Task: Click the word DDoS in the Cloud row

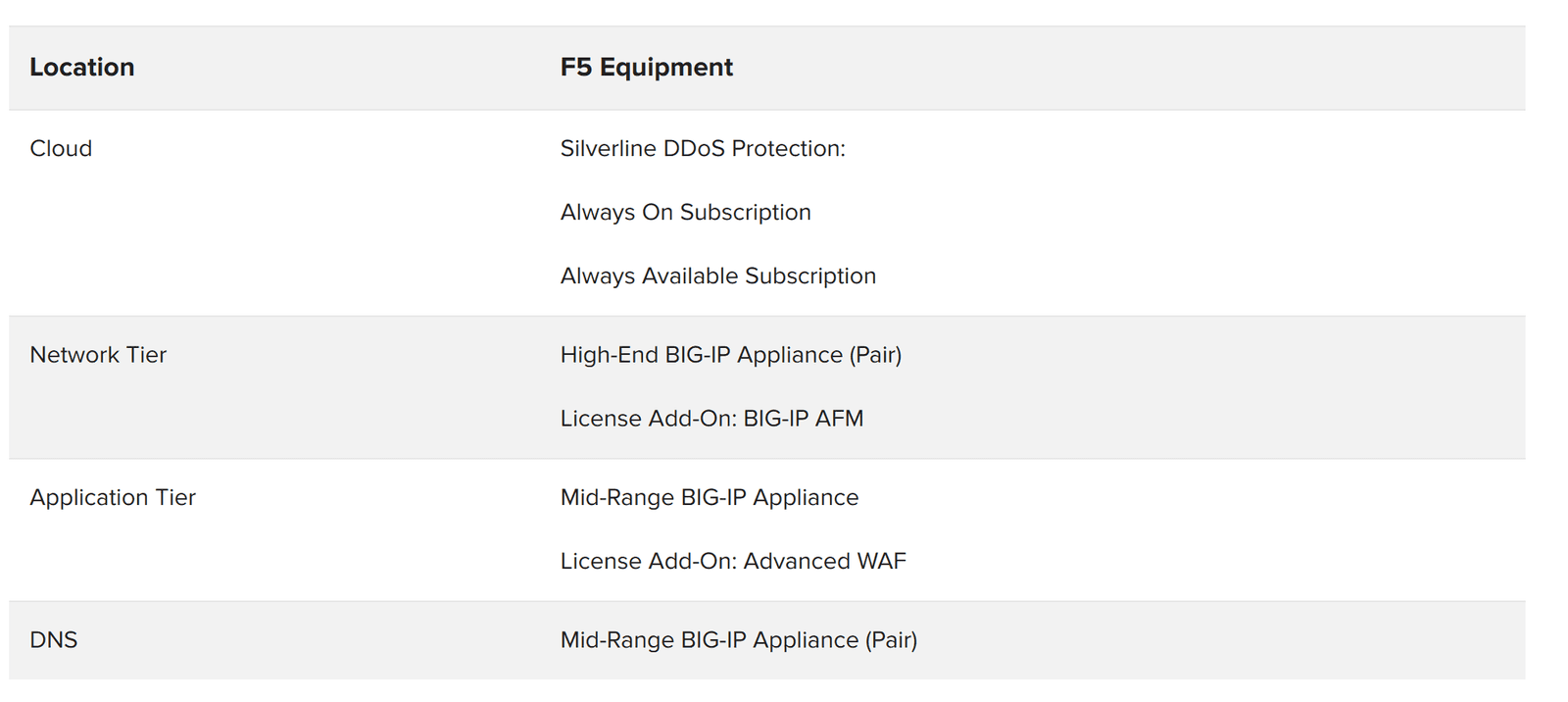Action: (x=694, y=149)
